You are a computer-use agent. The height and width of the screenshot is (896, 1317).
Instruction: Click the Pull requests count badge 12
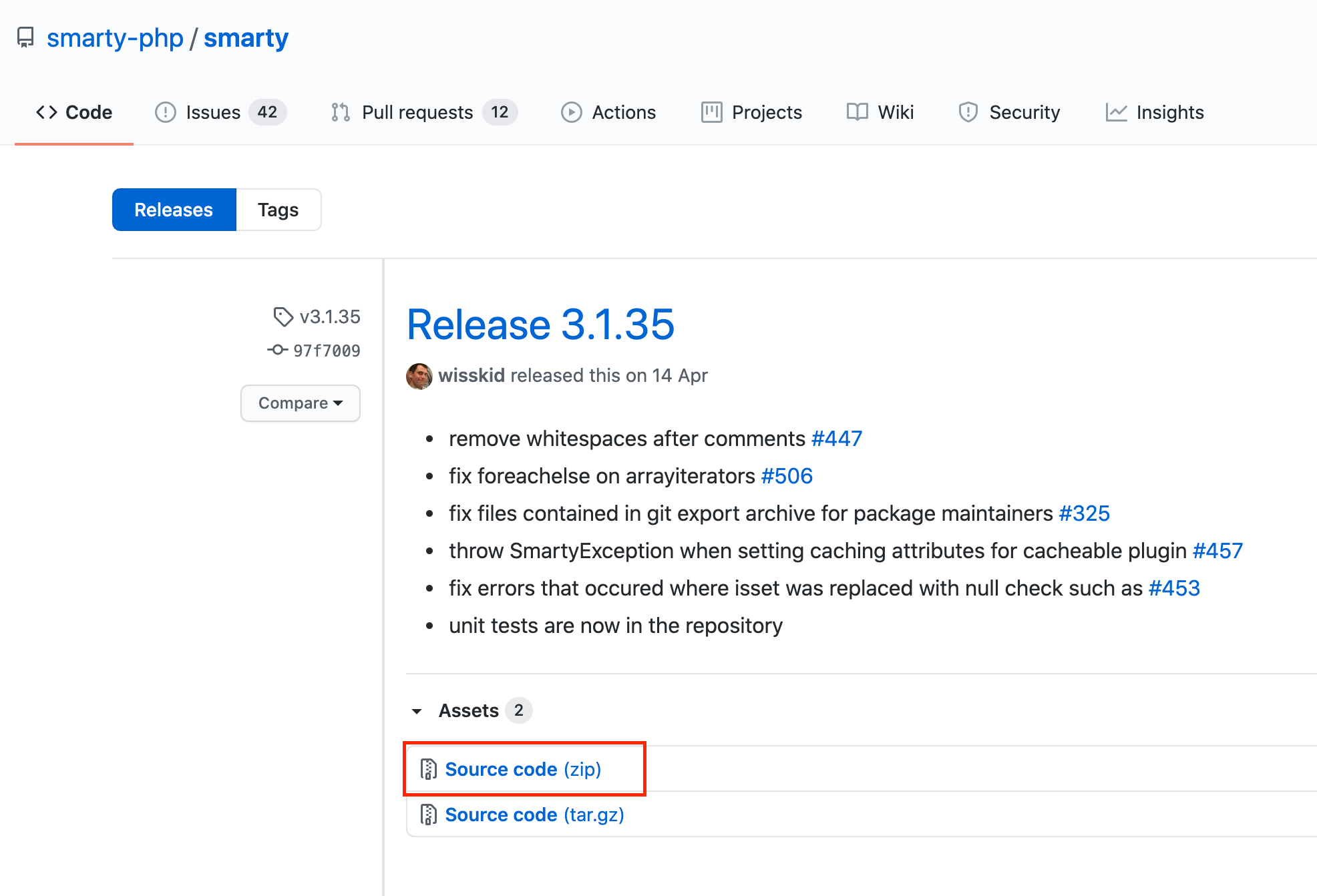(x=500, y=112)
